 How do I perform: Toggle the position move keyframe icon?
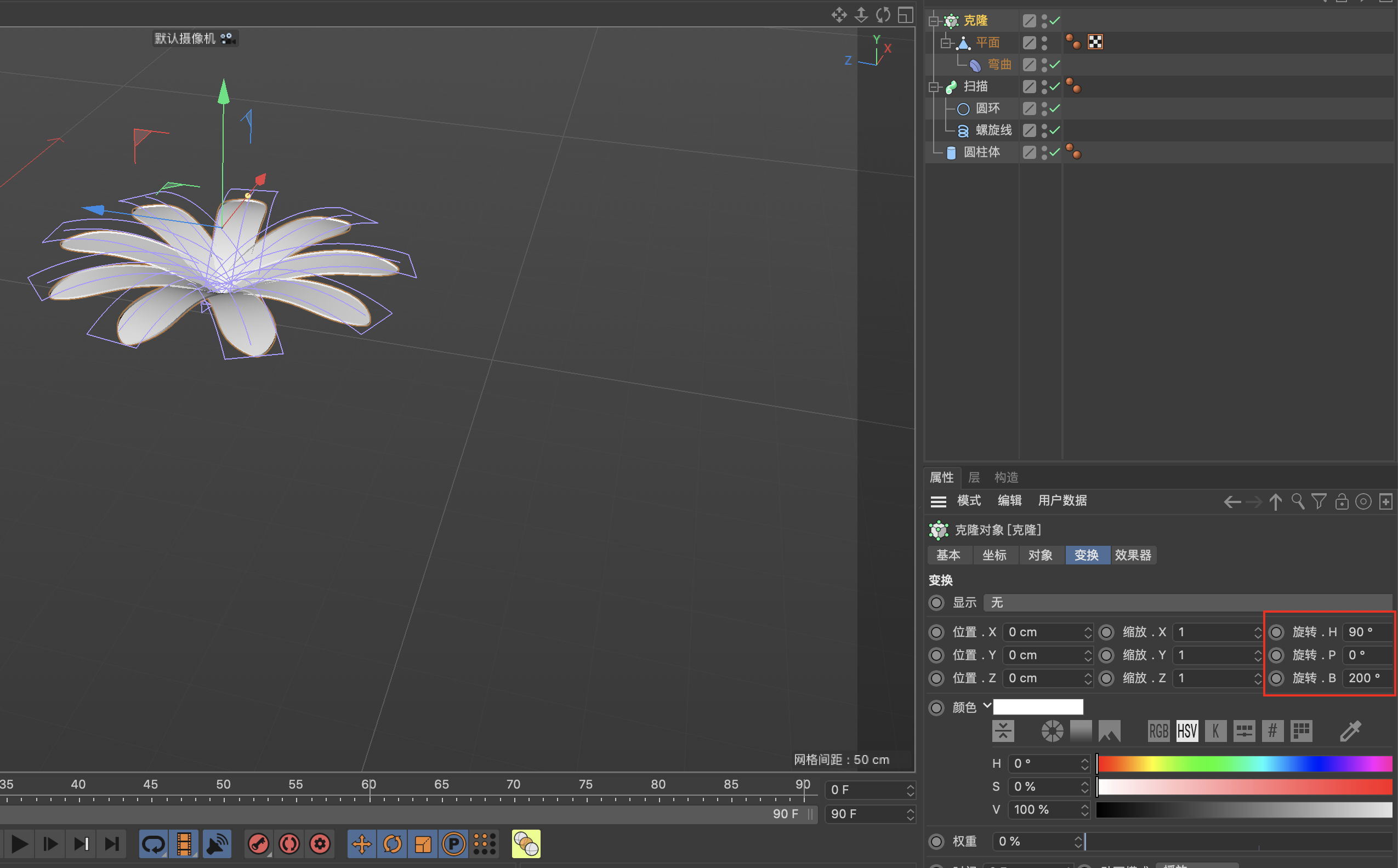(362, 844)
